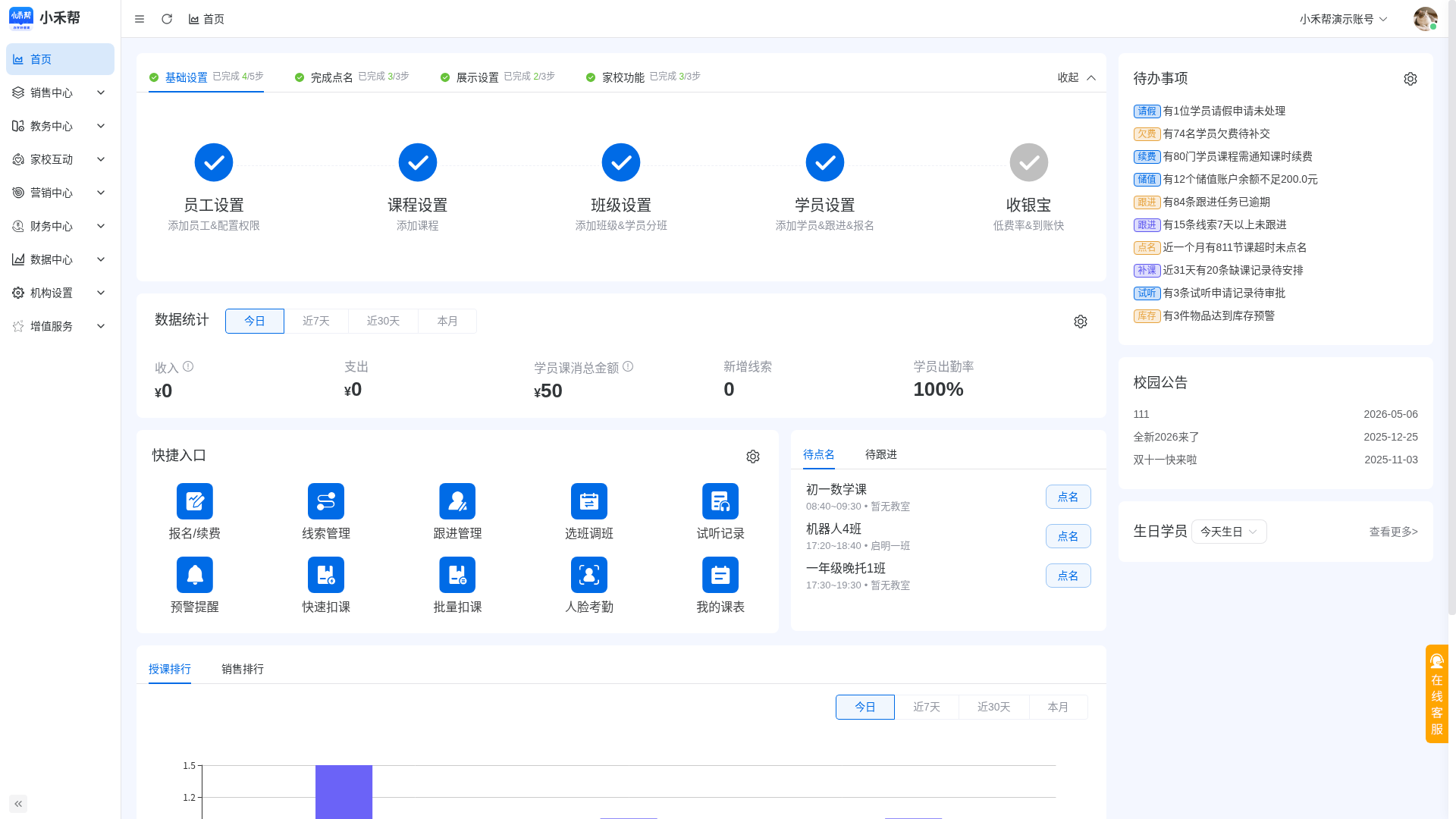Switch to the 销售排行 tab
The width and height of the screenshot is (1456, 819).
243,669
